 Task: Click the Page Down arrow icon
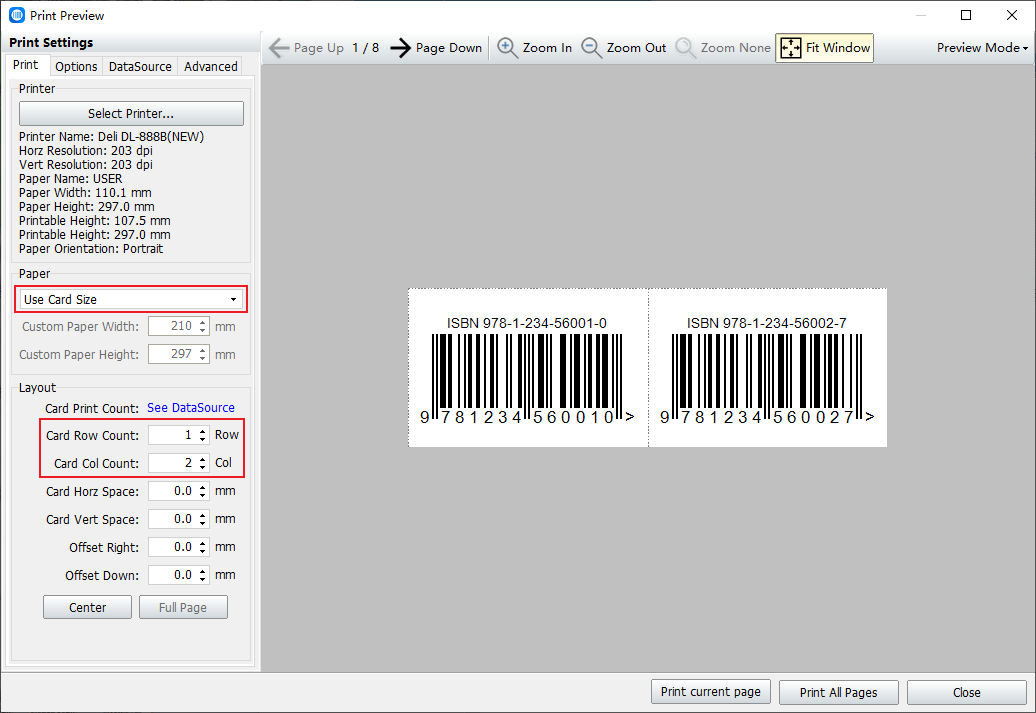400,48
